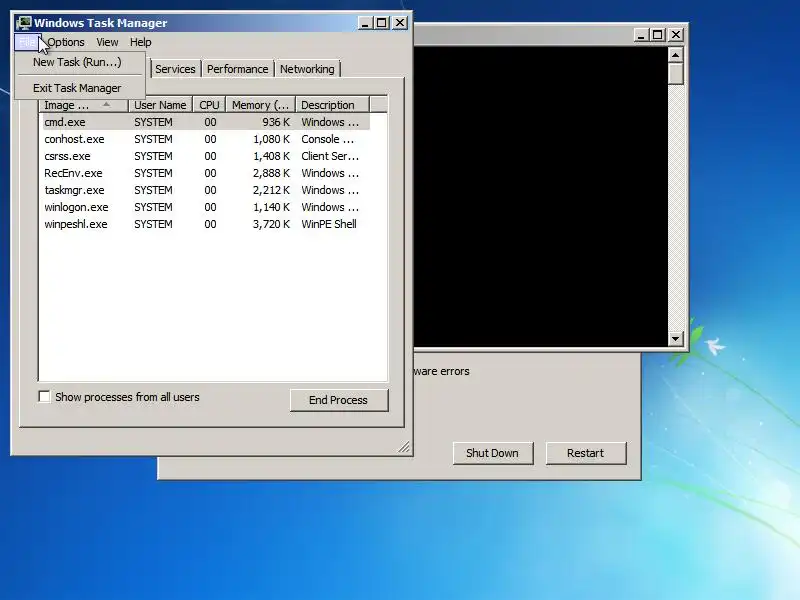Click the console window scrollbar thumb
The image size is (800, 600).
click(x=676, y=74)
